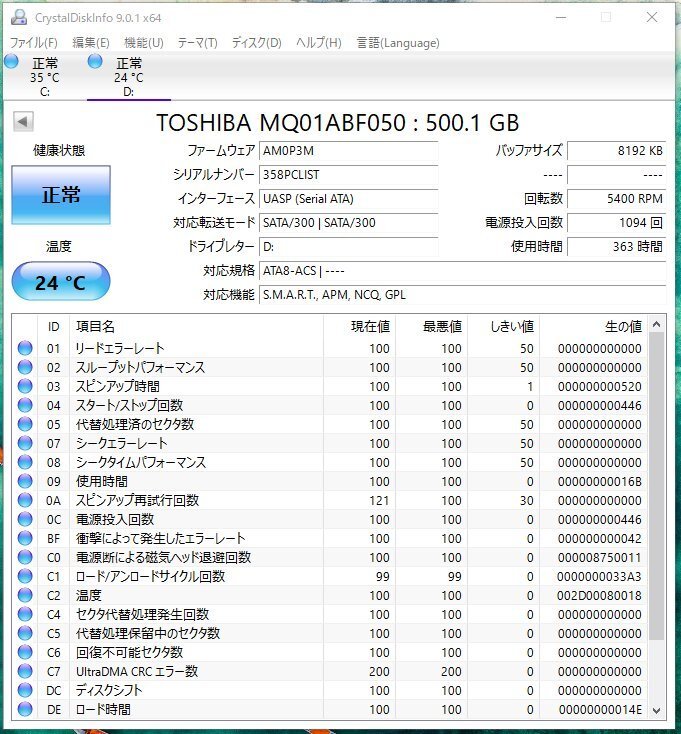Click status orb for ID 01 リードエラーレート
This screenshot has width=681, height=734.
(25, 348)
